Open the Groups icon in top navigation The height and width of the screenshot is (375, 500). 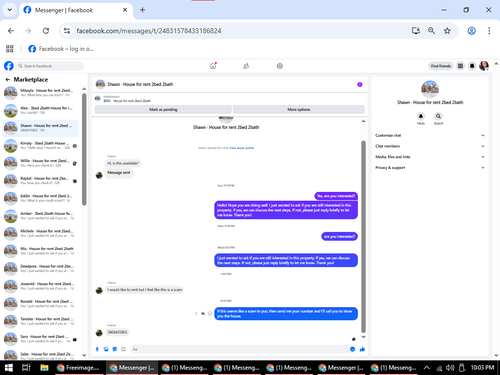280,66
